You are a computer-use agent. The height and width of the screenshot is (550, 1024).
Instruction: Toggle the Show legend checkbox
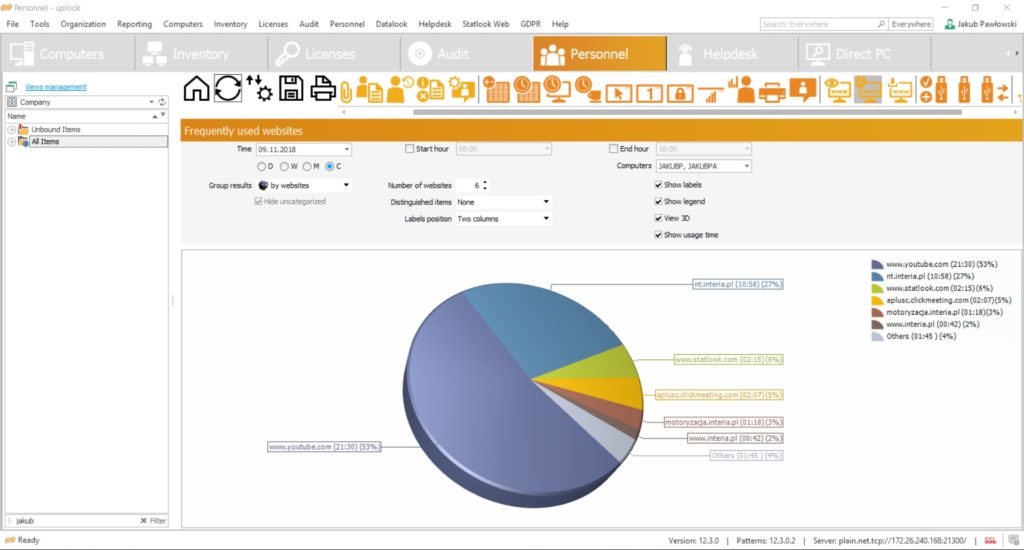[658, 202]
